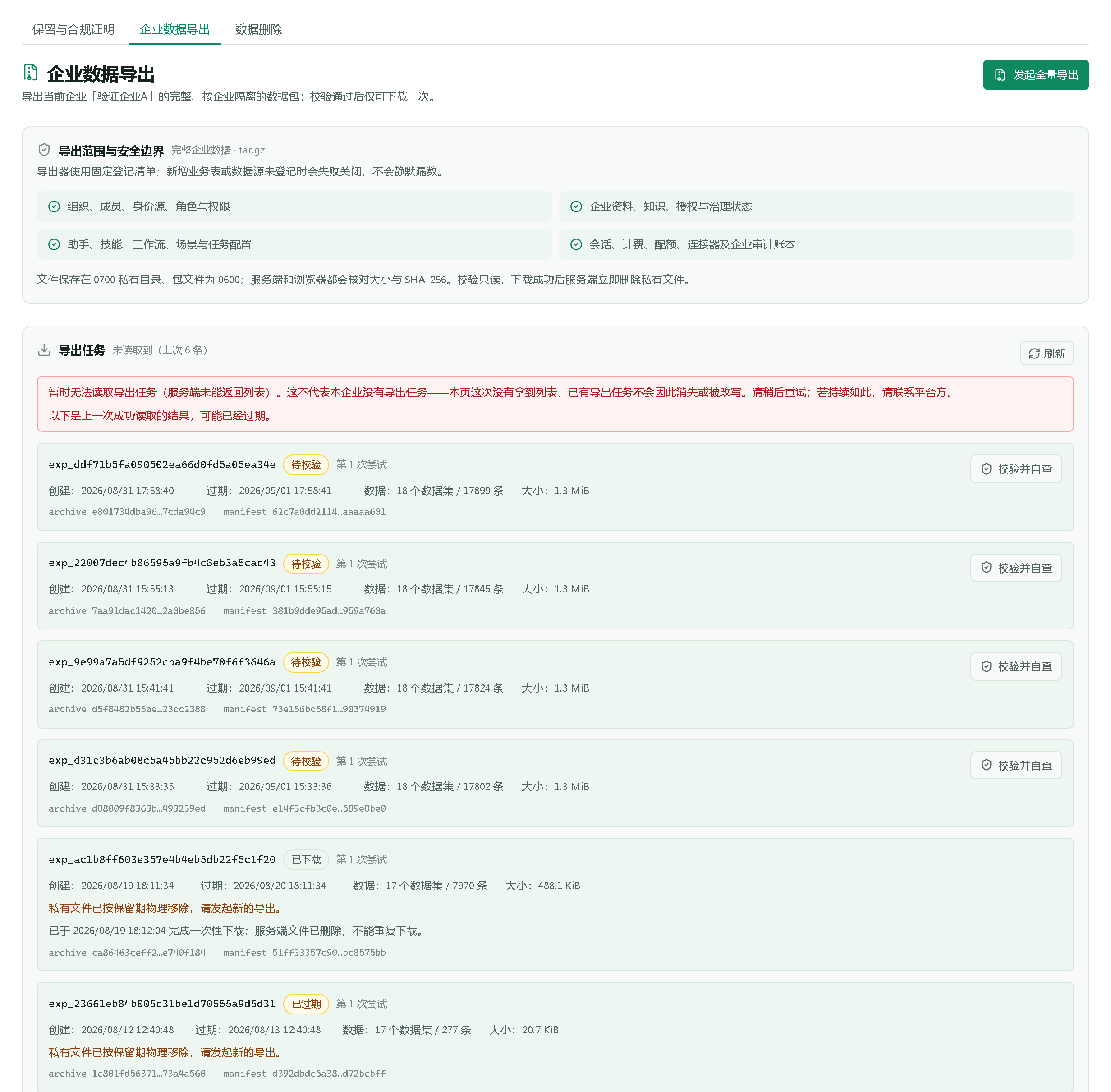Switch to the 保留与合规证明 tab
This screenshot has height=1092, width=1111.
(73, 29)
